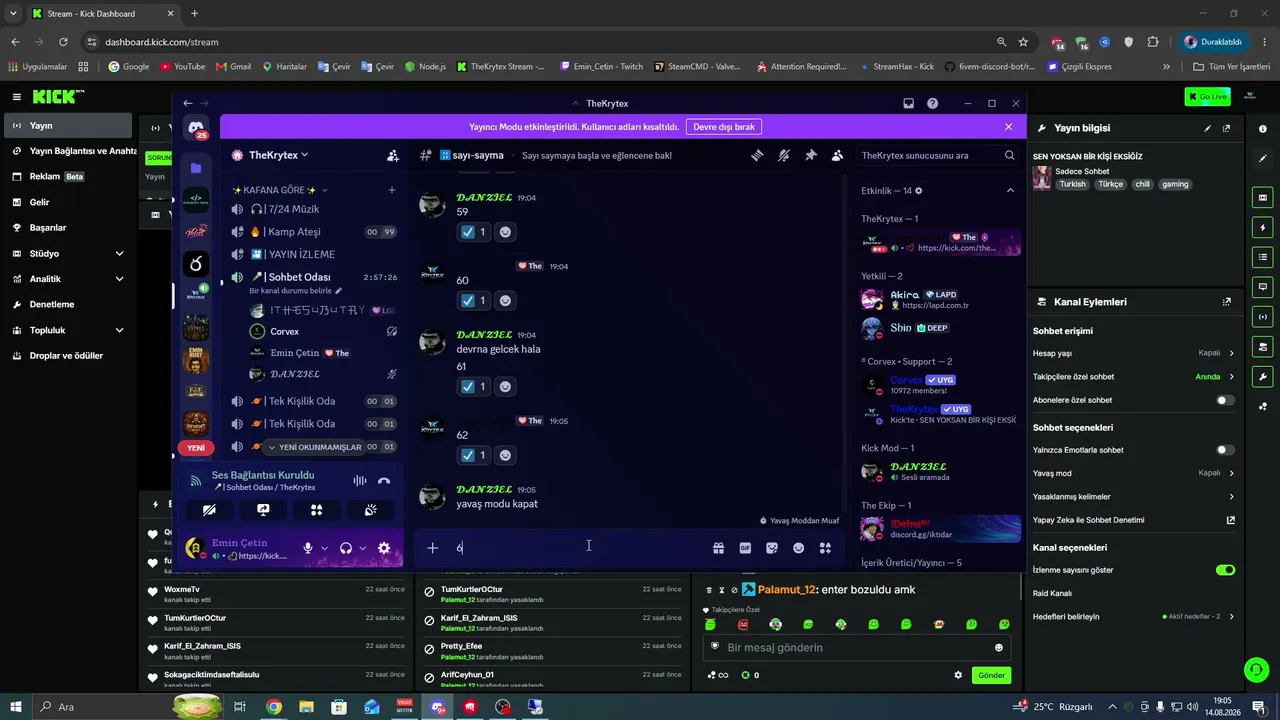Toggle Abonelere özel sohbet switch
The height and width of the screenshot is (720, 1280).
click(x=1225, y=400)
